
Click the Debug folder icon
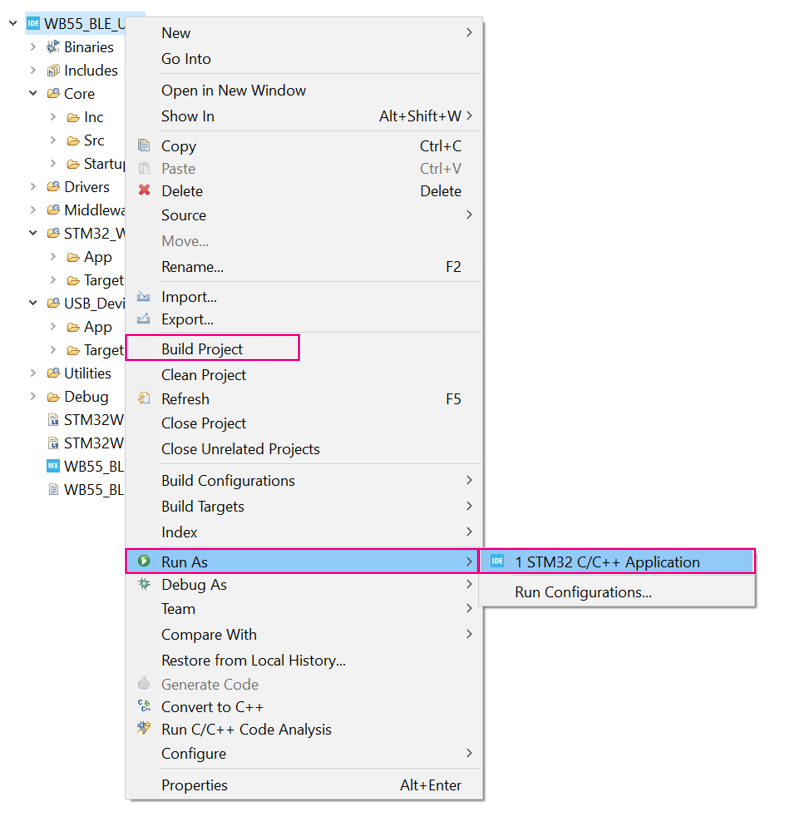click(x=53, y=397)
